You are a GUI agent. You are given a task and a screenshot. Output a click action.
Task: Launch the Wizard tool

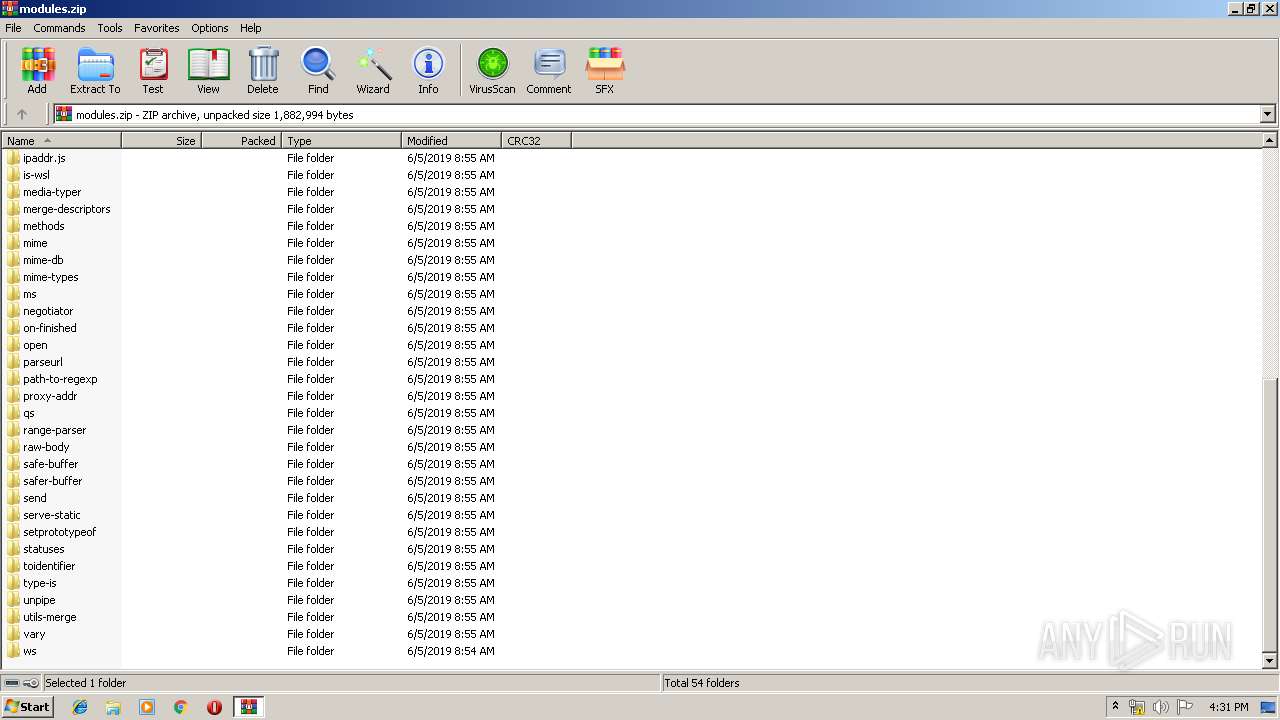click(373, 70)
